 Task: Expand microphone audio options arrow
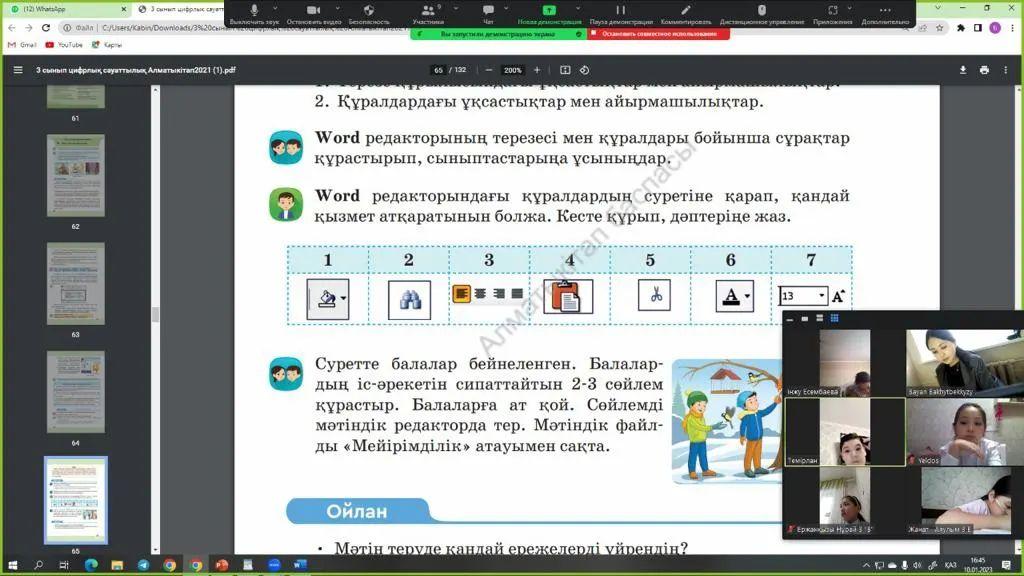[x=275, y=8]
